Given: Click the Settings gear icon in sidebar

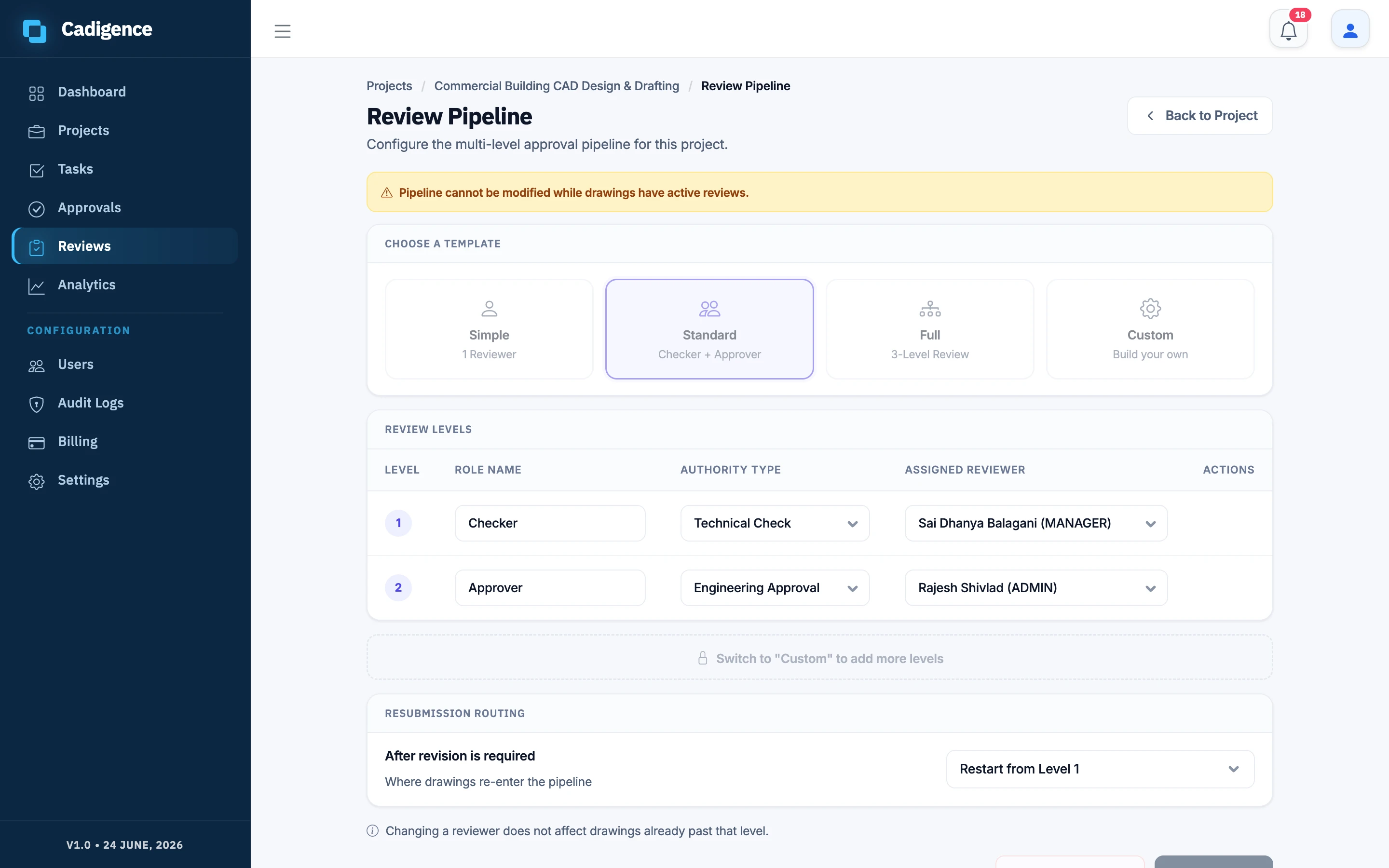Looking at the screenshot, I should point(36,481).
